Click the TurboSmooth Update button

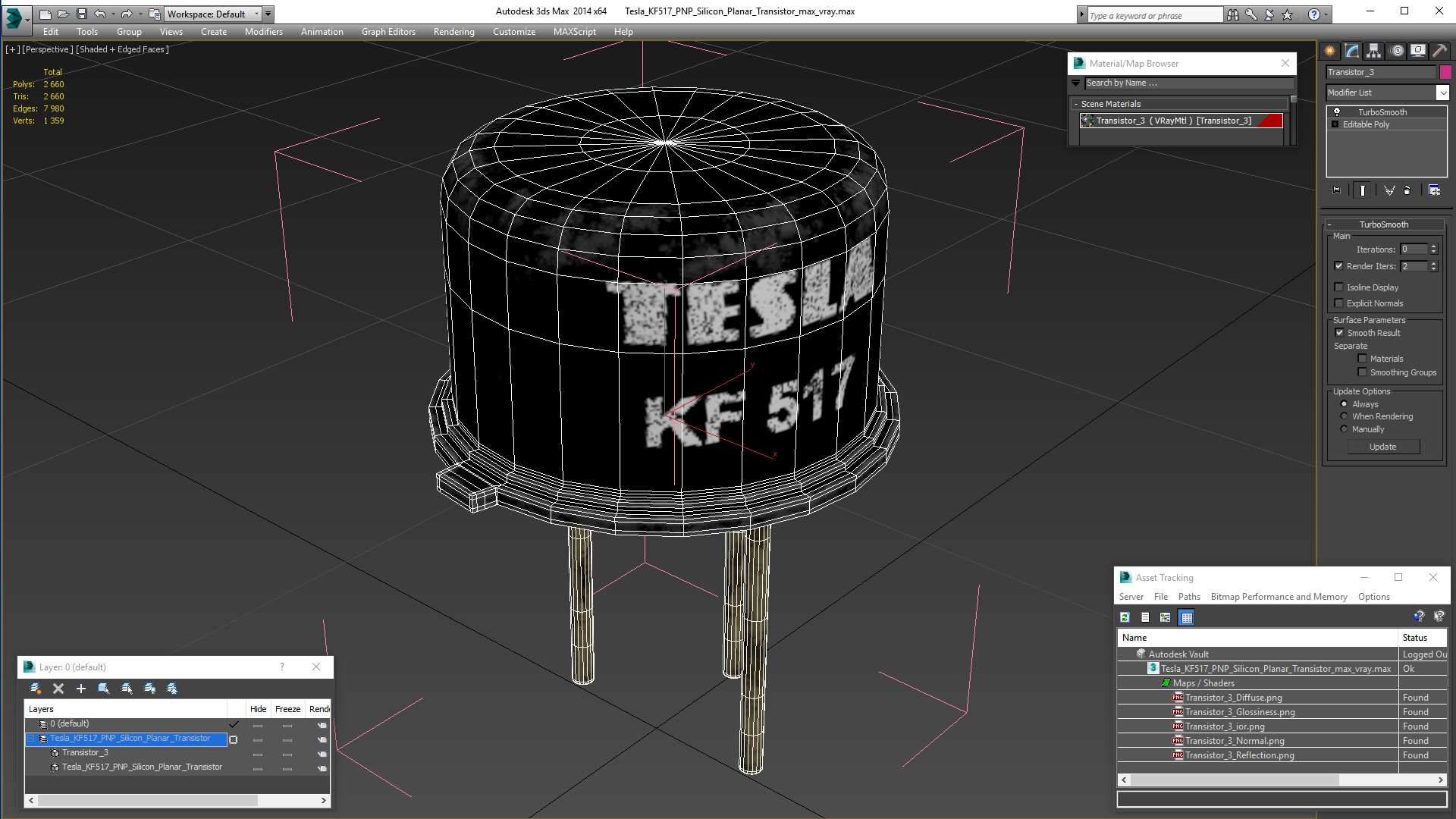click(x=1383, y=447)
